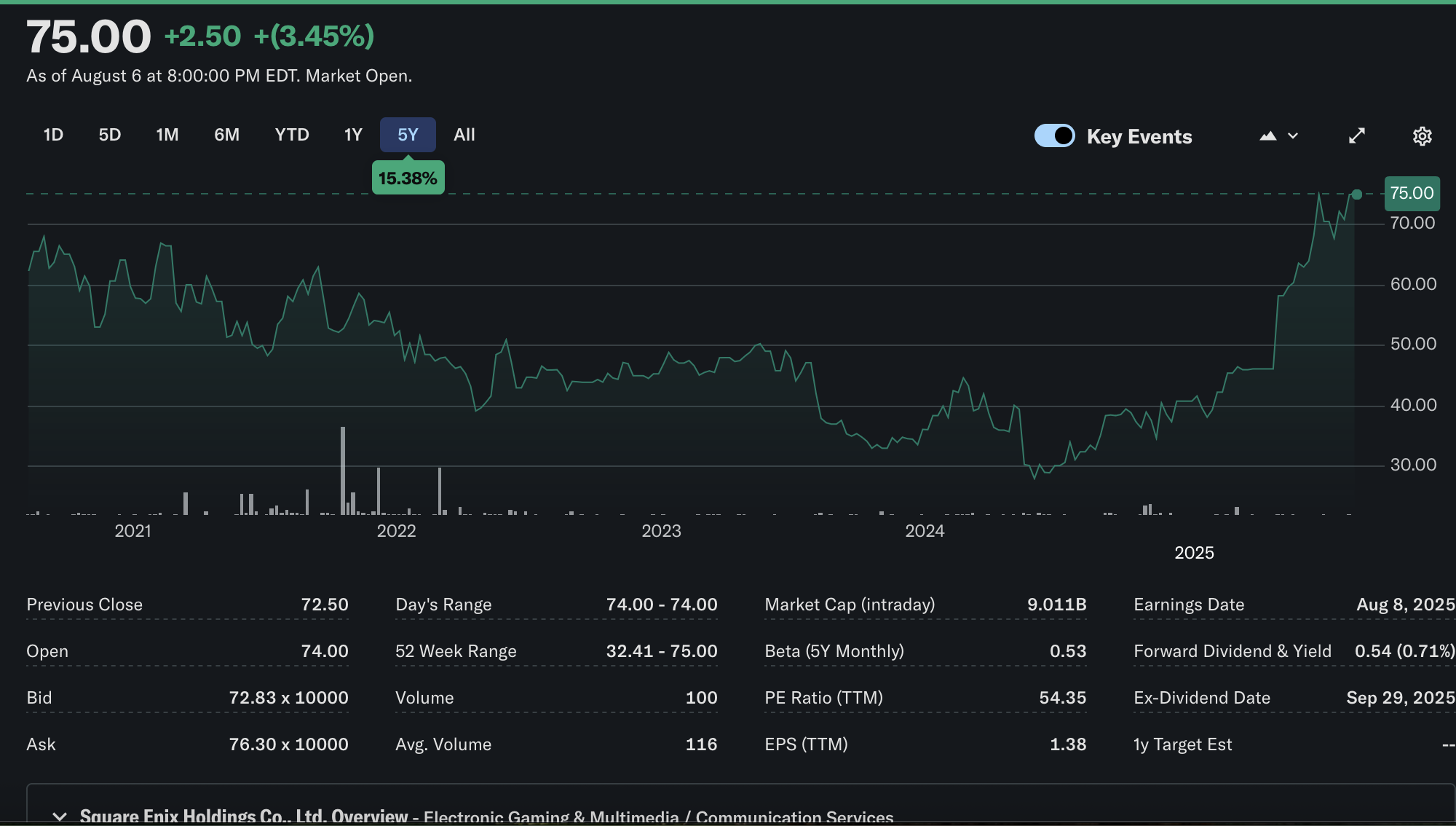The image size is (1456, 826).
Task: Expand chart to full screen
Action: (x=1356, y=136)
